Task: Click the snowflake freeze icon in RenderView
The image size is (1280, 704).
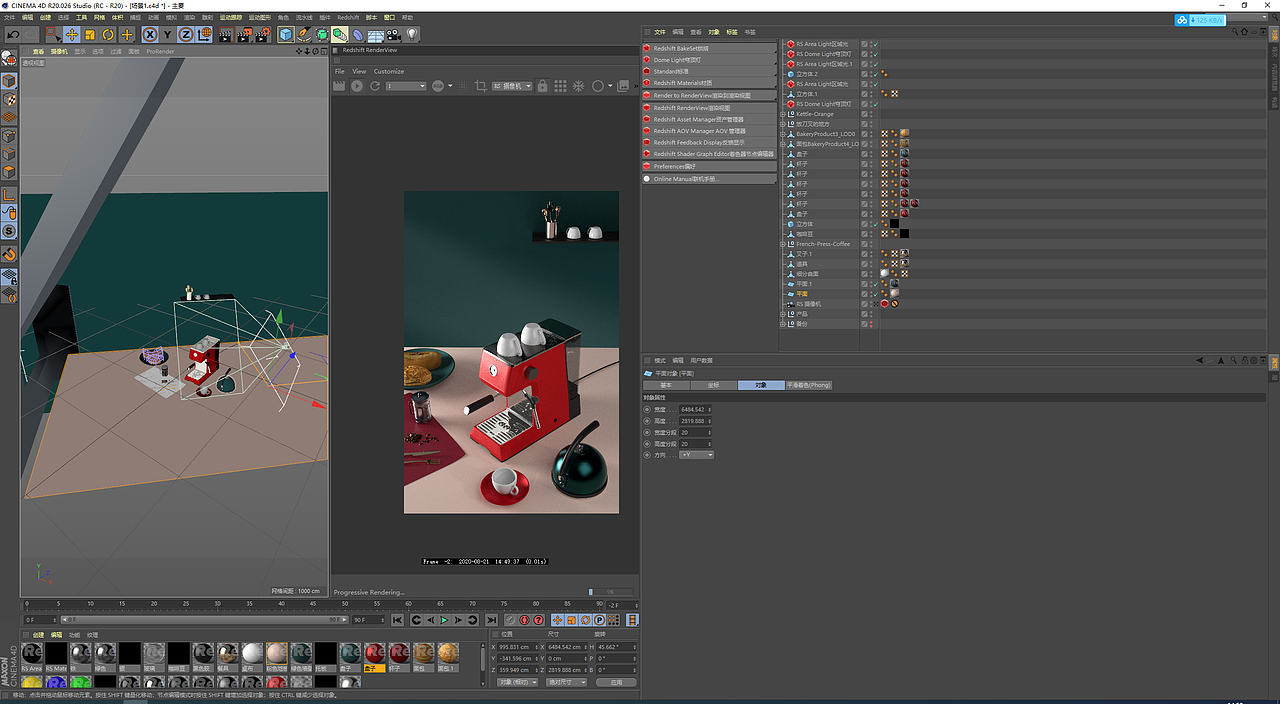Action: (x=578, y=86)
